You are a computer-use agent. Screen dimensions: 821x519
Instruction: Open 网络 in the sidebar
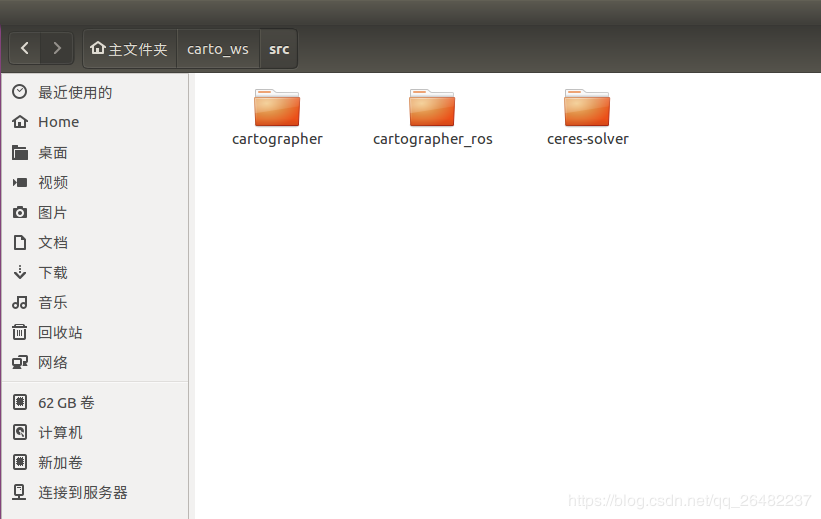(x=53, y=362)
